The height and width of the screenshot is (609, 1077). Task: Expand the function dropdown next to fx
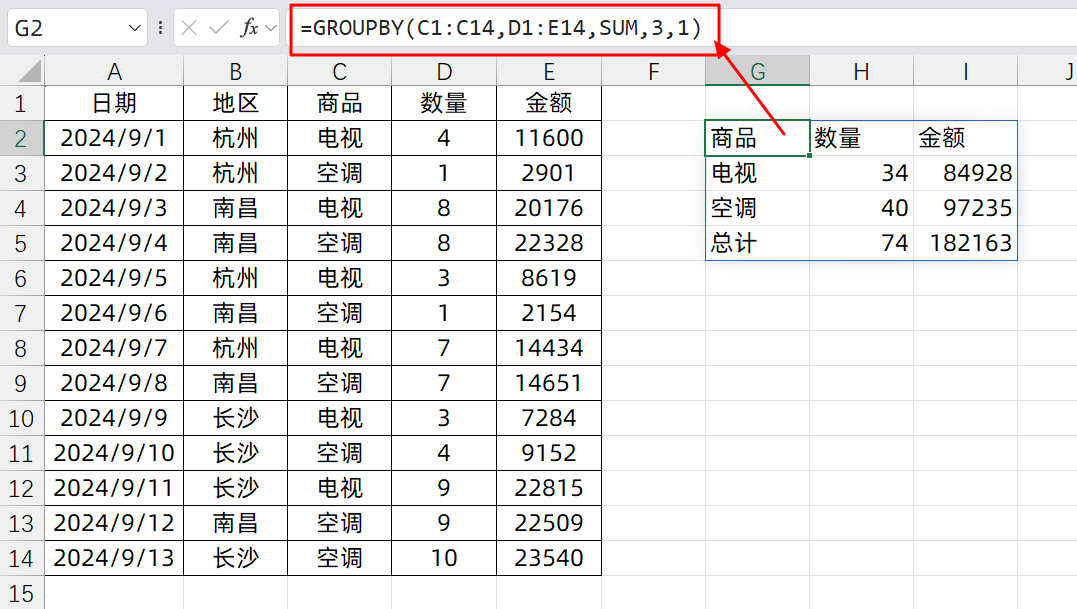pyautogui.click(x=271, y=28)
